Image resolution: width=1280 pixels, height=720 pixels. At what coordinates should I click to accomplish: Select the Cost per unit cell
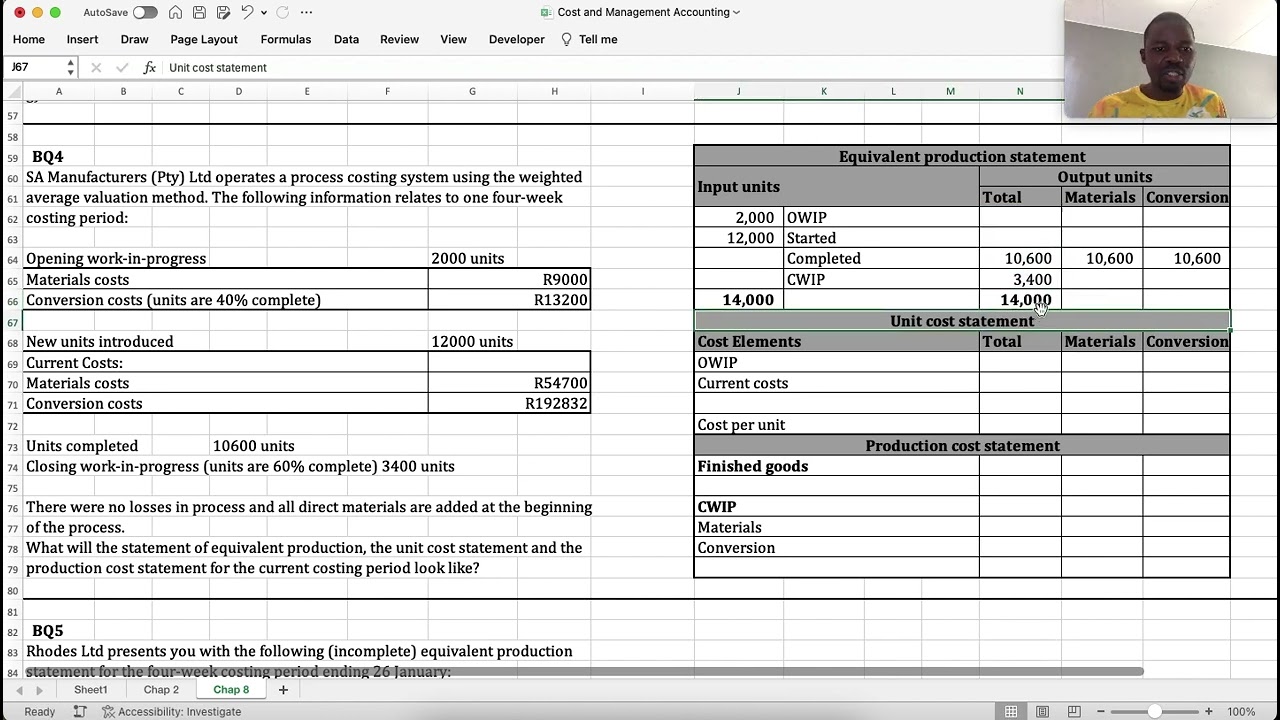click(x=836, y=425)
